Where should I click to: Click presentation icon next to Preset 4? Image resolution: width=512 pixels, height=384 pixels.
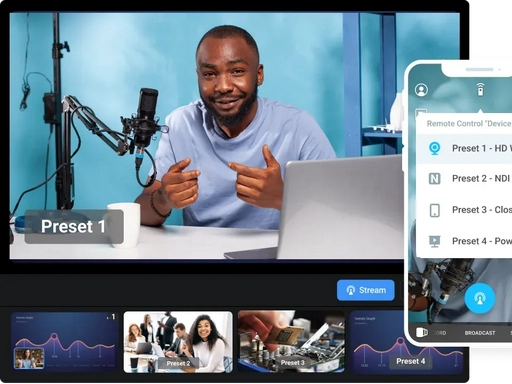pyautogui.click(x=435, y=241)
